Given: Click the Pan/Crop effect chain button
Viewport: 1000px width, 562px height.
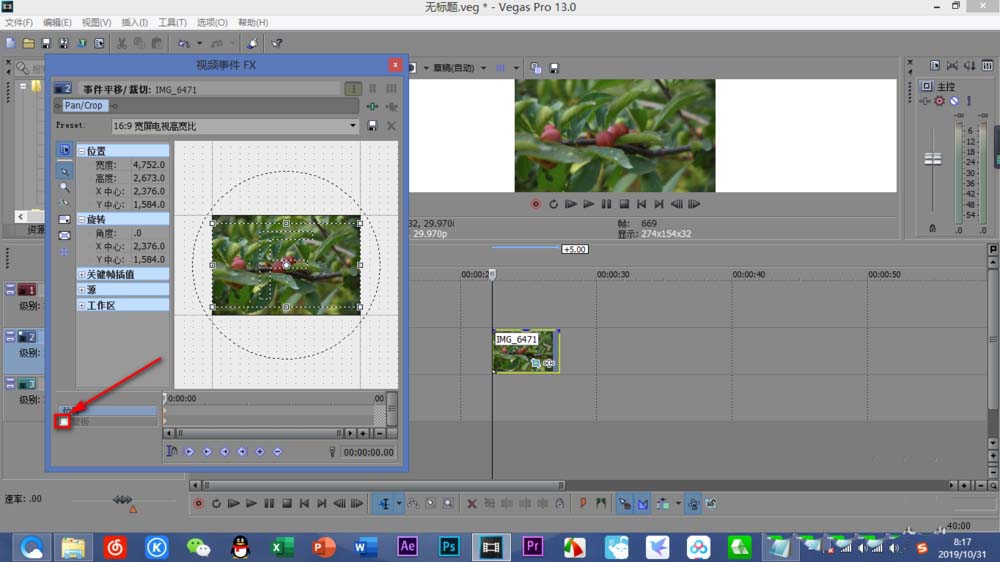Looking at the screenshot, I should coord(84,105).
